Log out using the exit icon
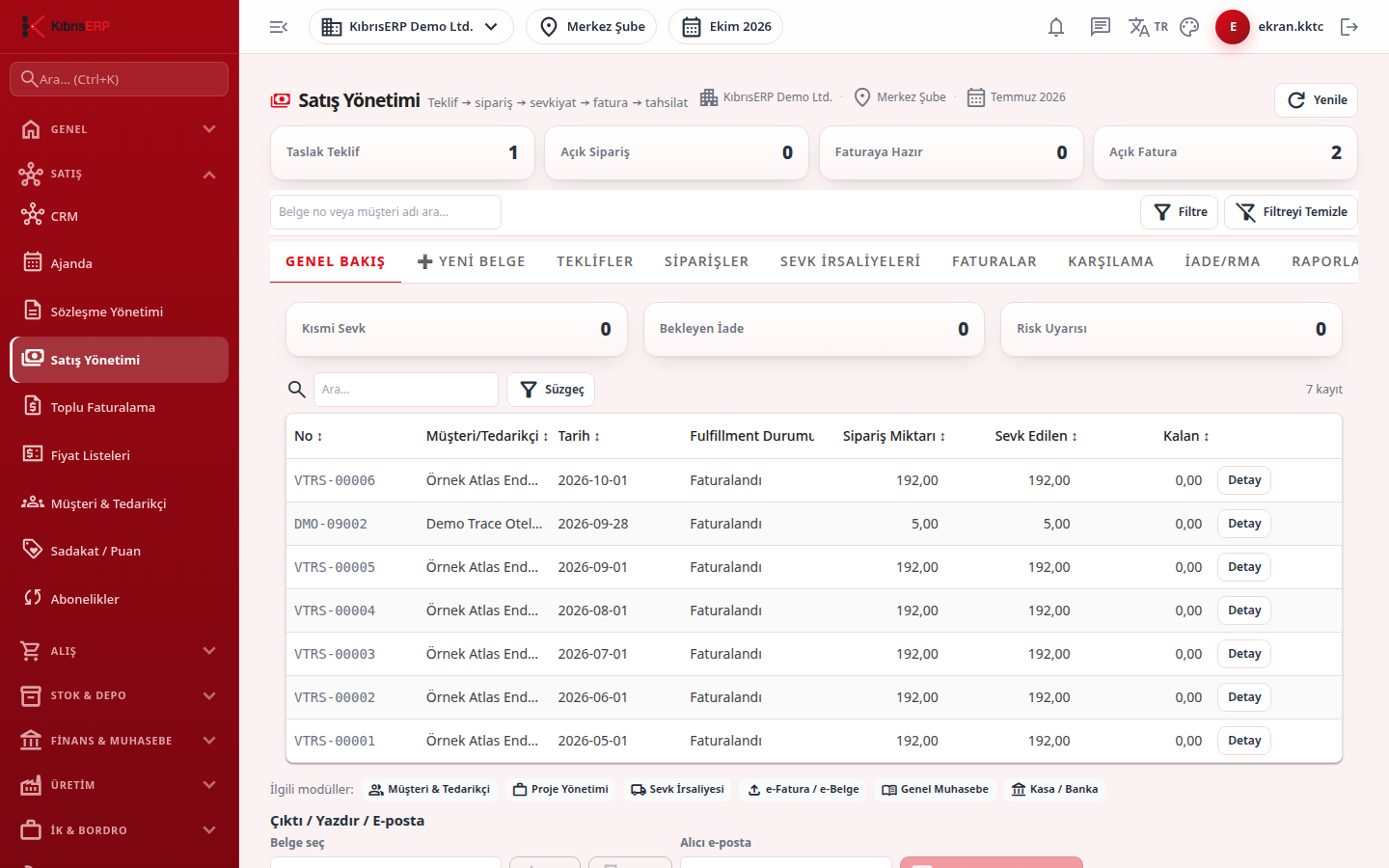1389x868 pixels. (1349, 27)
